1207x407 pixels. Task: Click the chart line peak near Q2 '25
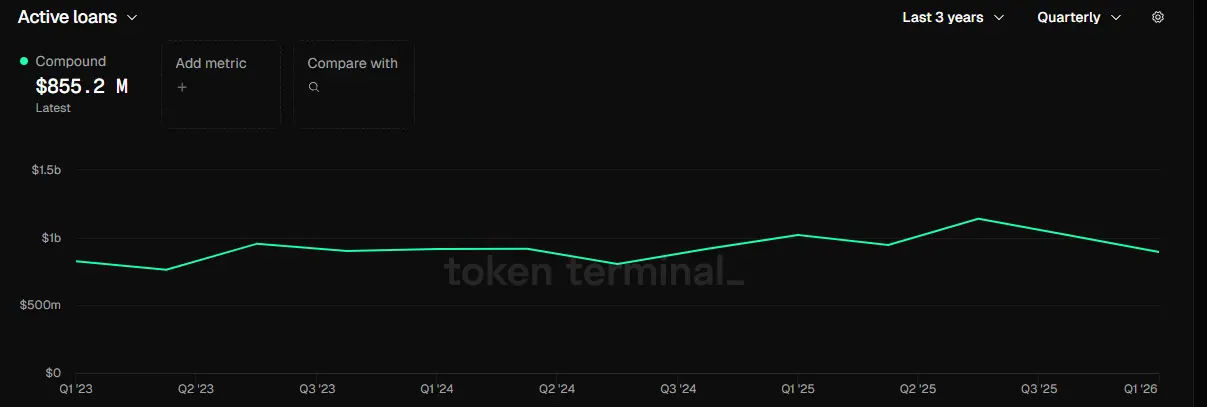coord(978,218)
